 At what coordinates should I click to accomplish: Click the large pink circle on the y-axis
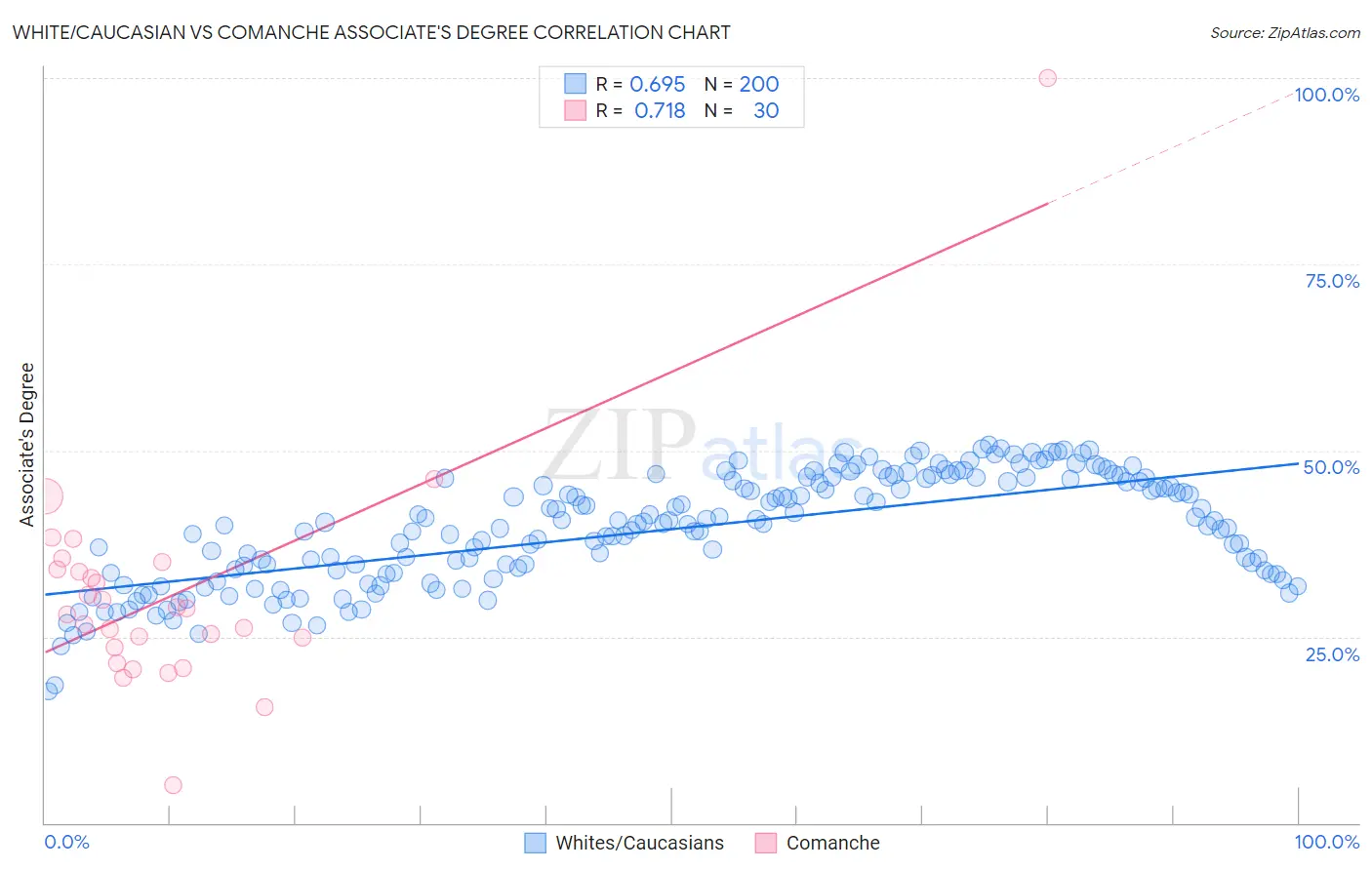45,495
